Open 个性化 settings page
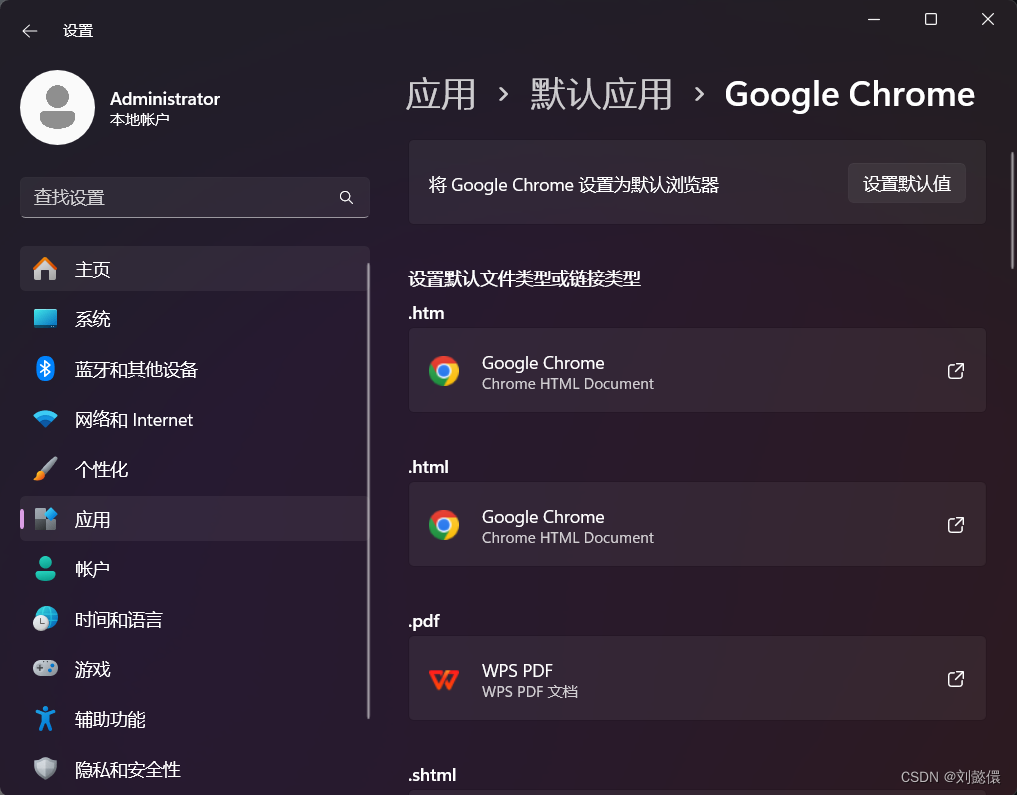This screenshot has height=795, width=1017. coord(195,469)
